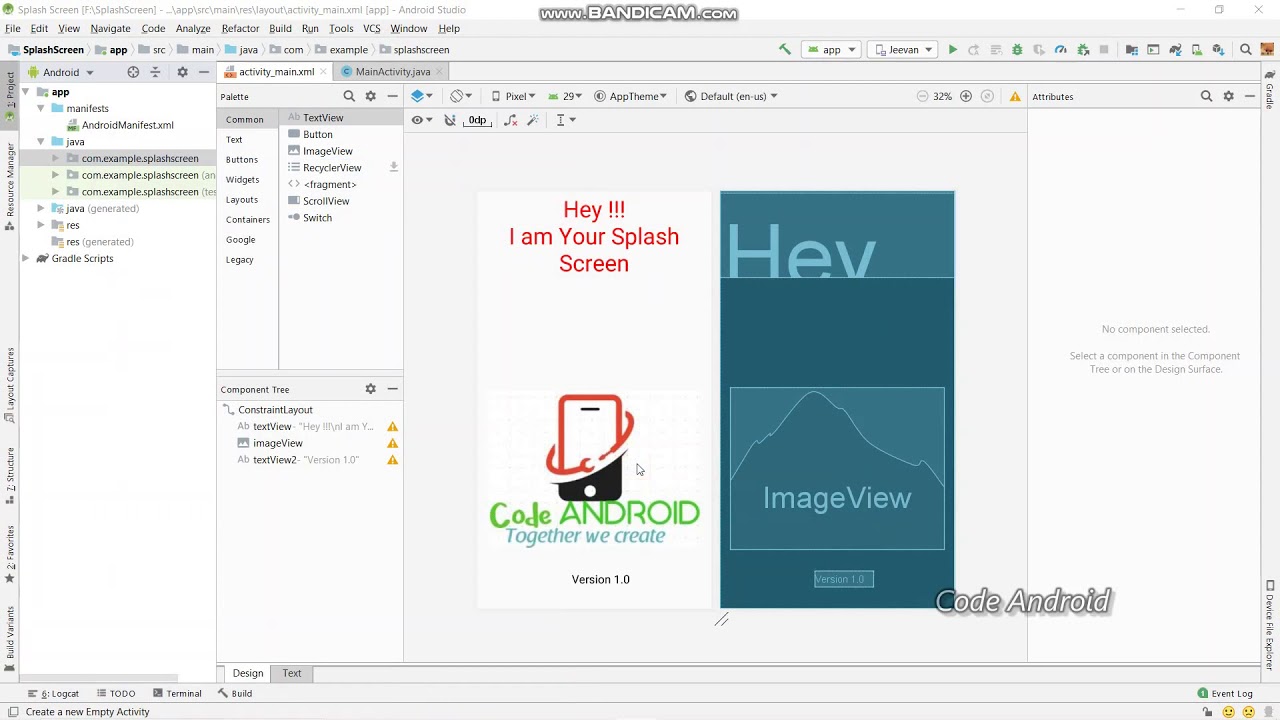Open the Android project view dropdown

(x=61, y=72)
